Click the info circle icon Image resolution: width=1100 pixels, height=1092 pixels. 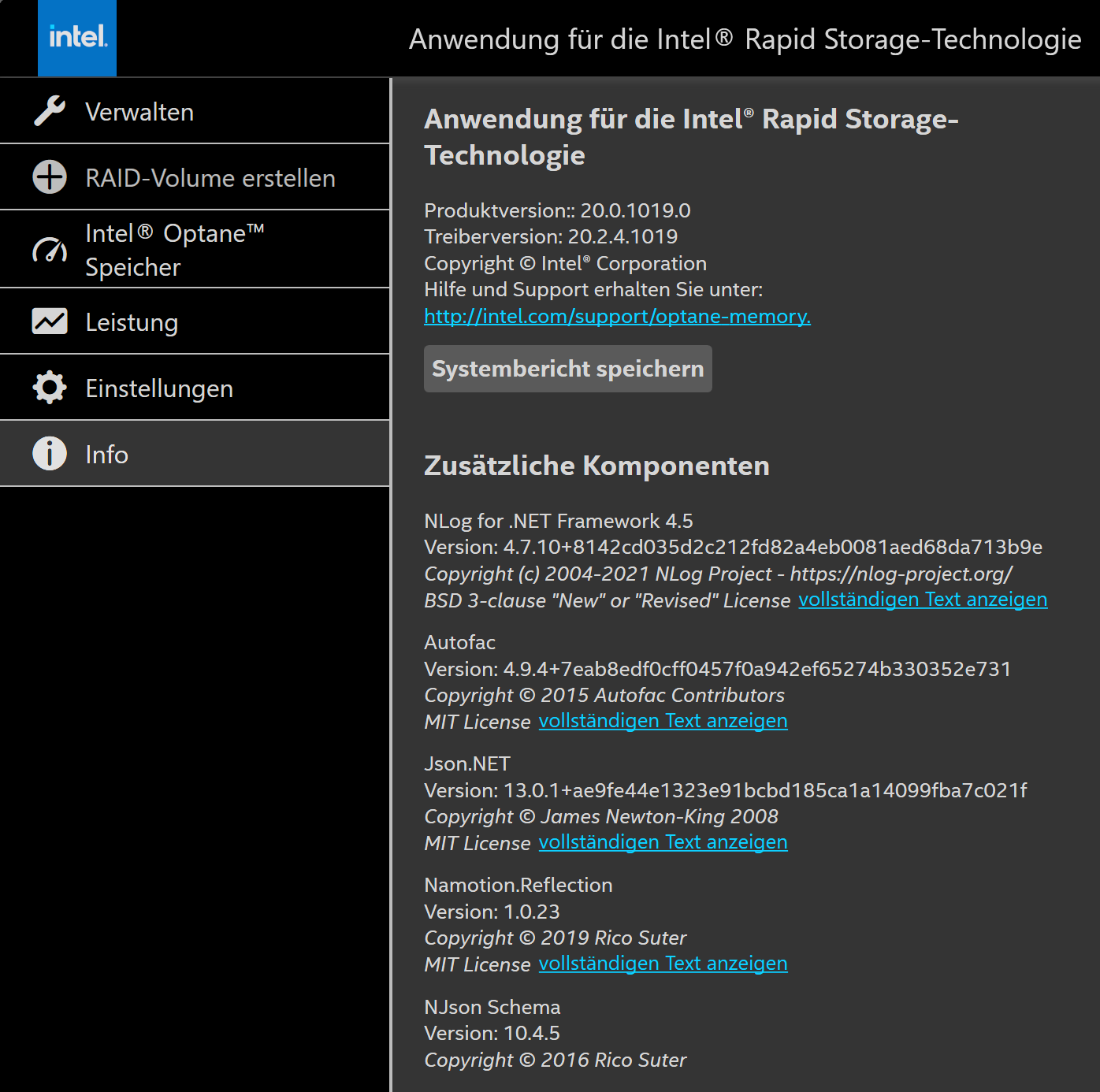tap(50, 454)
